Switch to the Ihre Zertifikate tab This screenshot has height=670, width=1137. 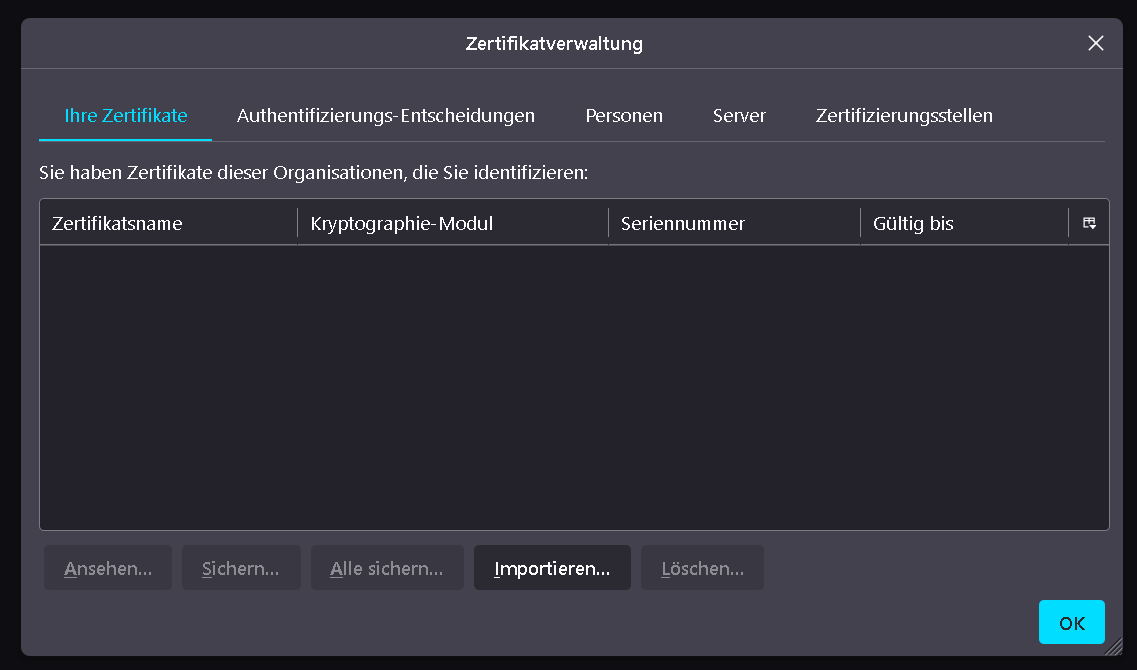coord(126,116)
